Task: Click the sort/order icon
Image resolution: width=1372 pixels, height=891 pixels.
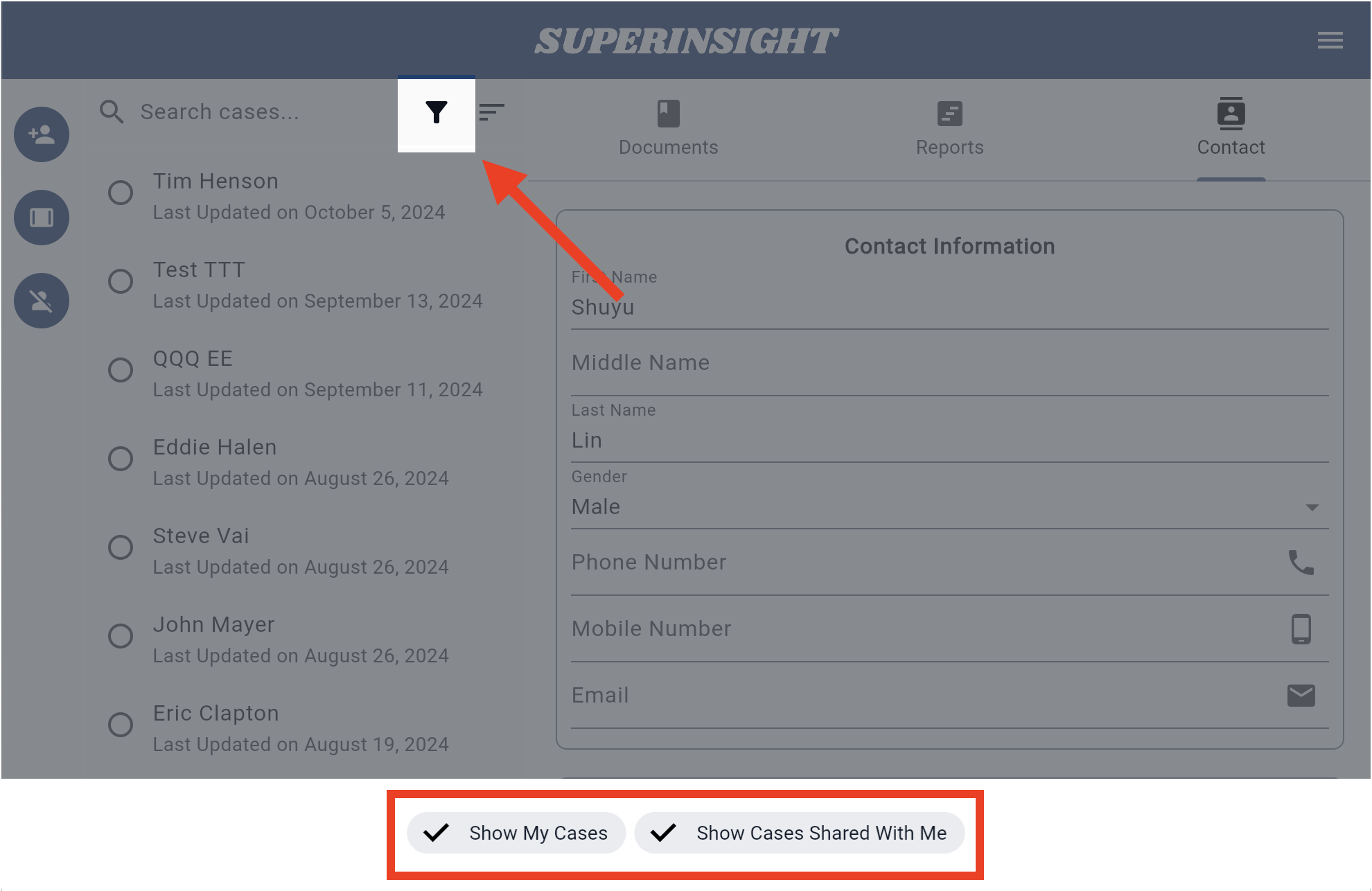Action: click(x=493, y=112)
